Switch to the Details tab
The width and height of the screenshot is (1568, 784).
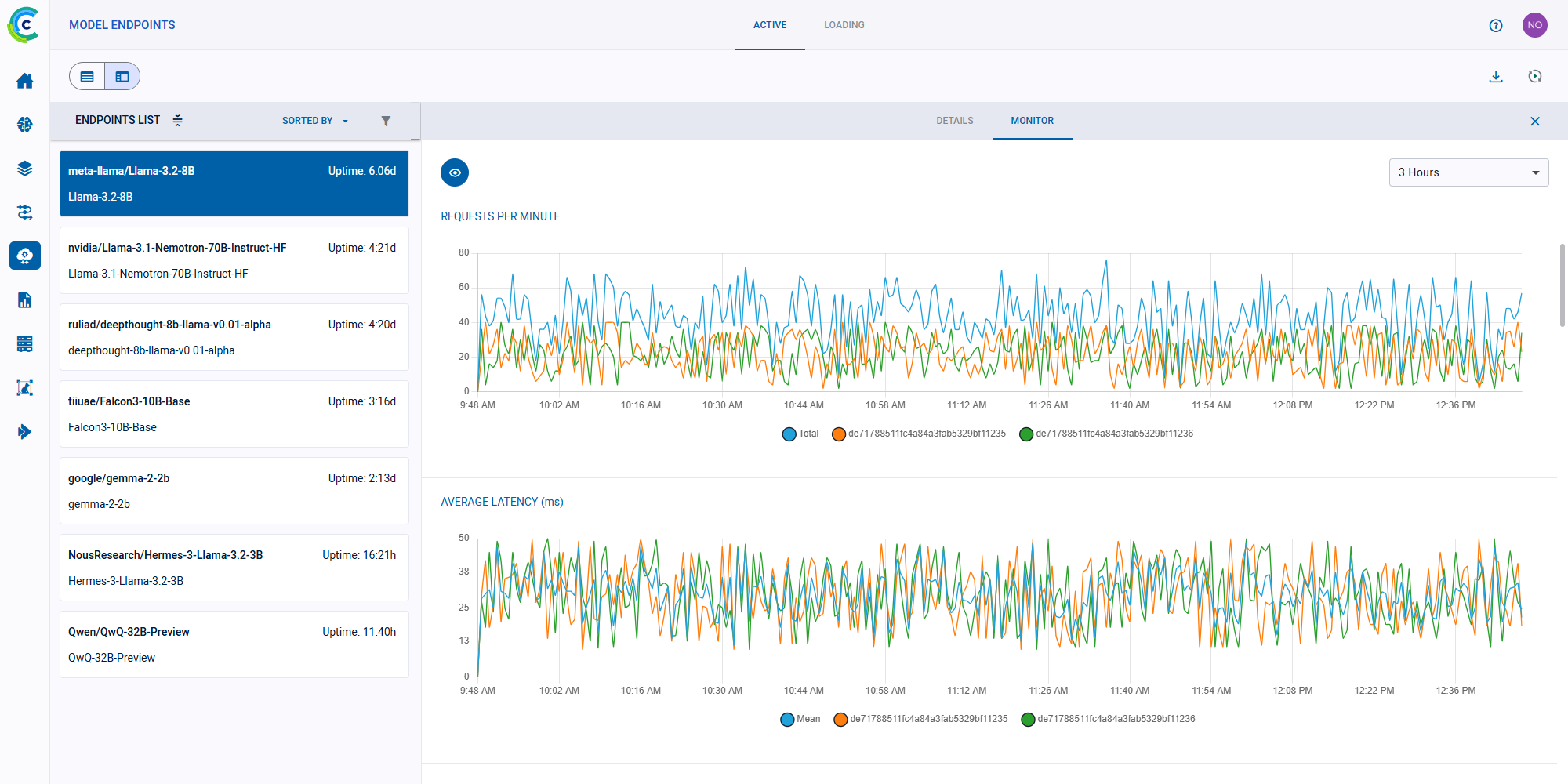click(954, 120)
